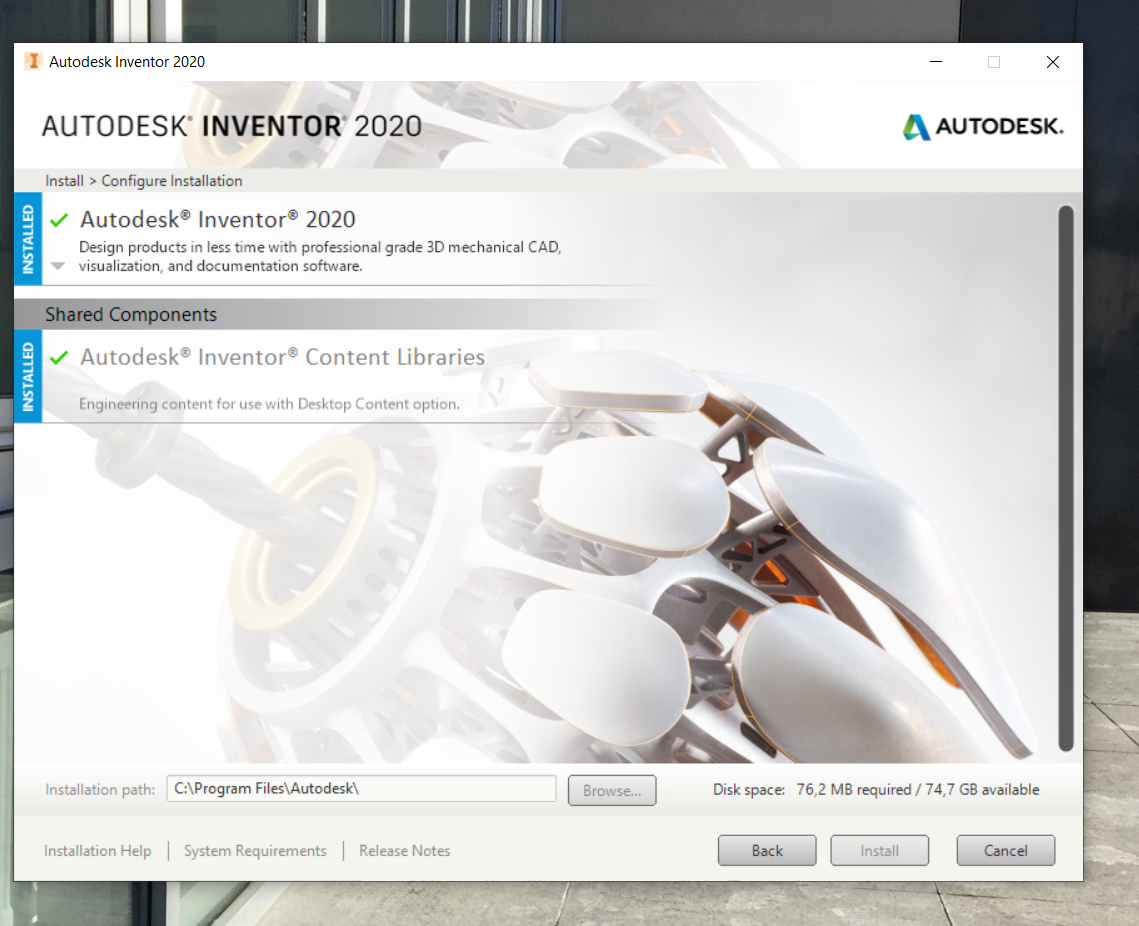Image resolution: width=1139 pixels, height=926 pixels.
Task: View the System Requirements
Action: pos(255,850)
